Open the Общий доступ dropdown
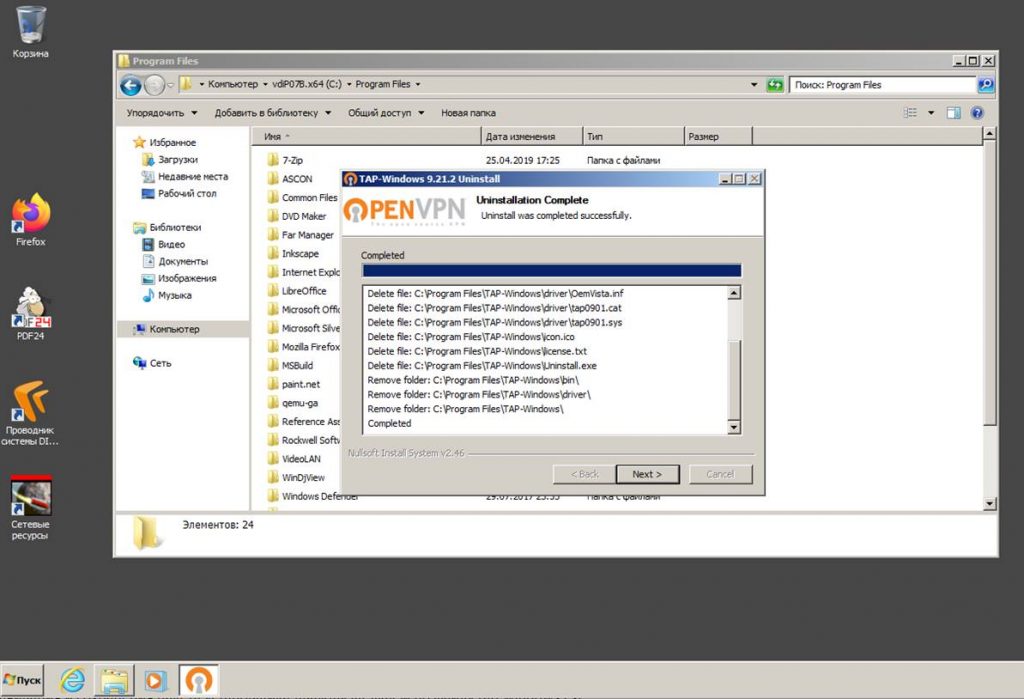Viewport: 1024px width, 699px height. pos(386,113)
